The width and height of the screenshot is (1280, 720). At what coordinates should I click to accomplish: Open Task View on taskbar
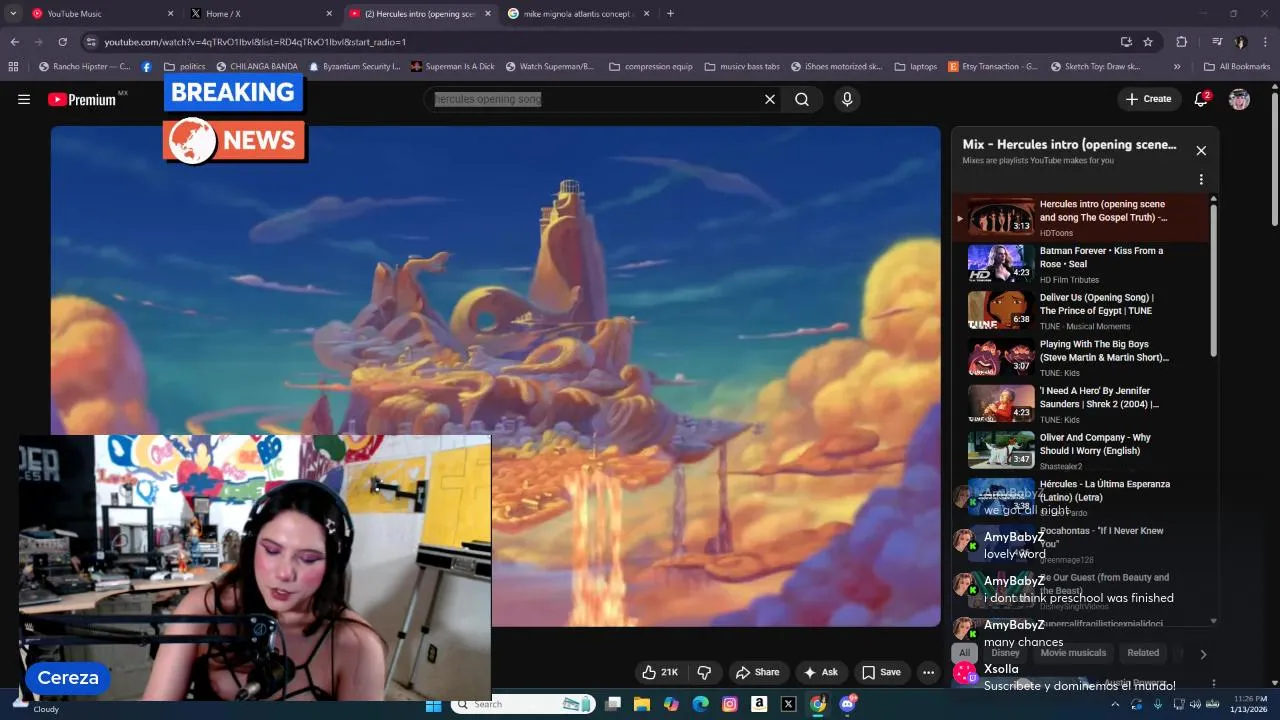613,704
